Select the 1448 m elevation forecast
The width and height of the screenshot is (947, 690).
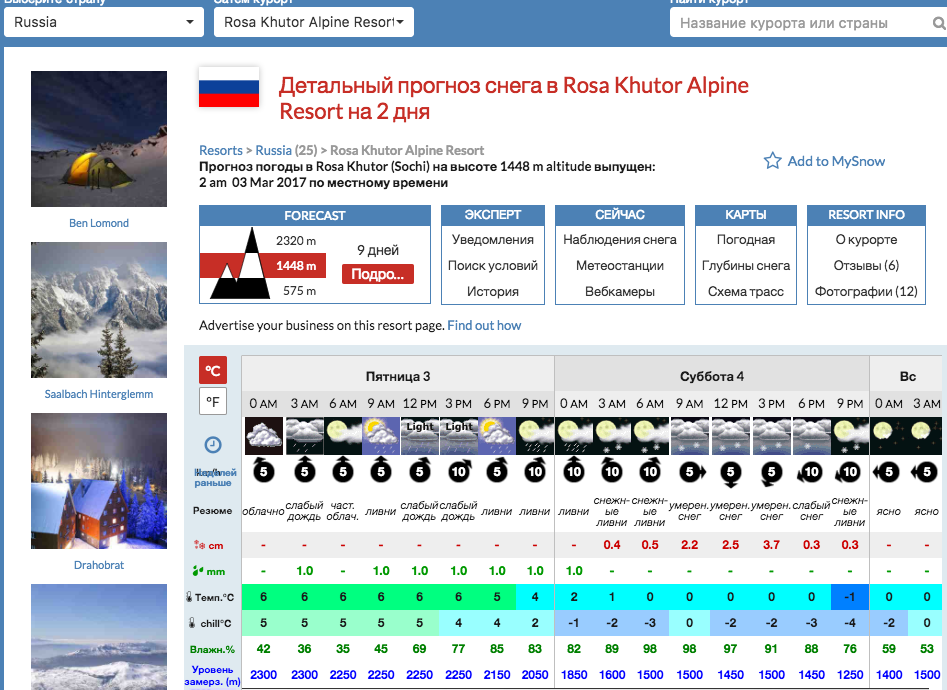point(296,266)
